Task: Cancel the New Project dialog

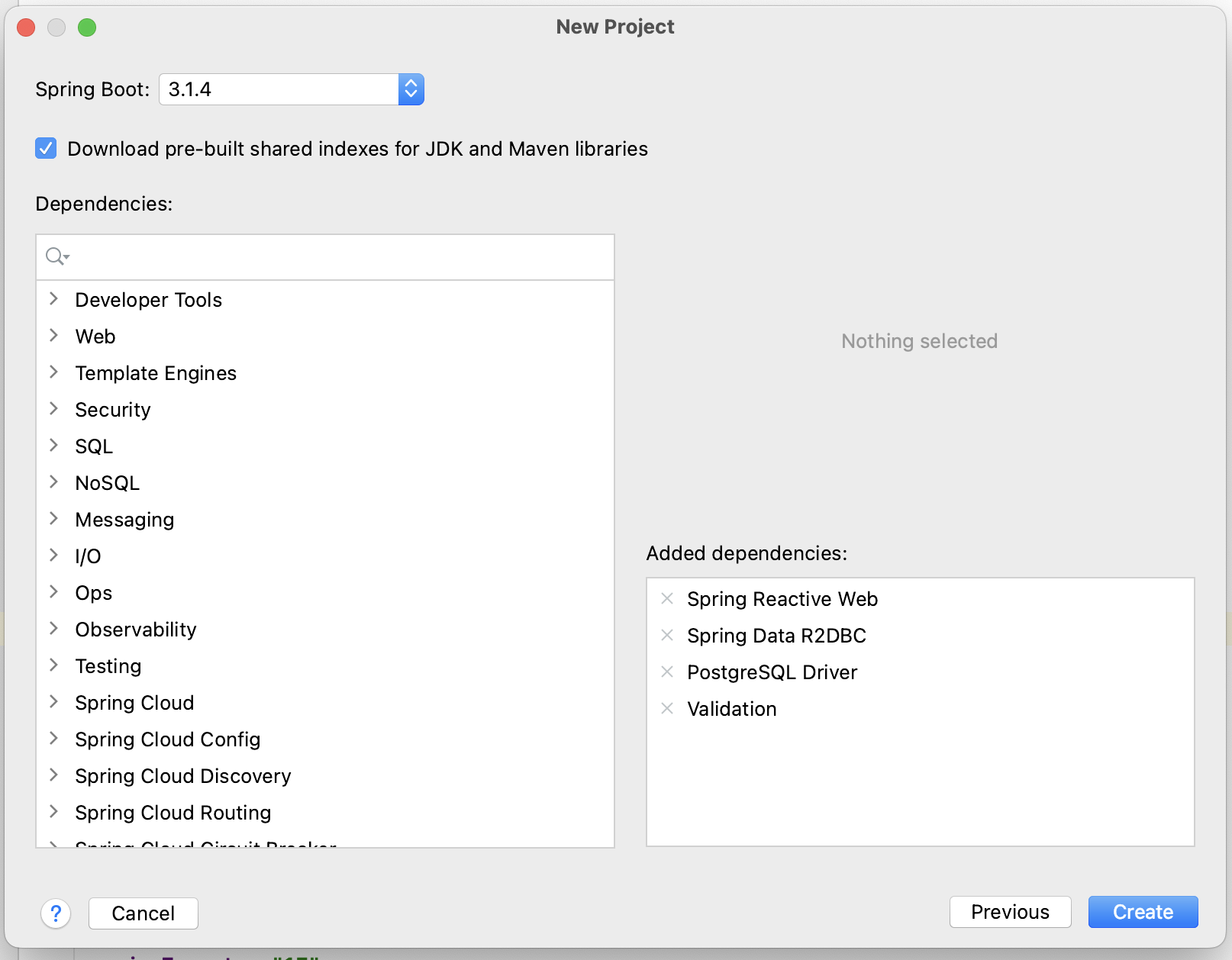Action: pyautogui.click(x=144, y=913)
